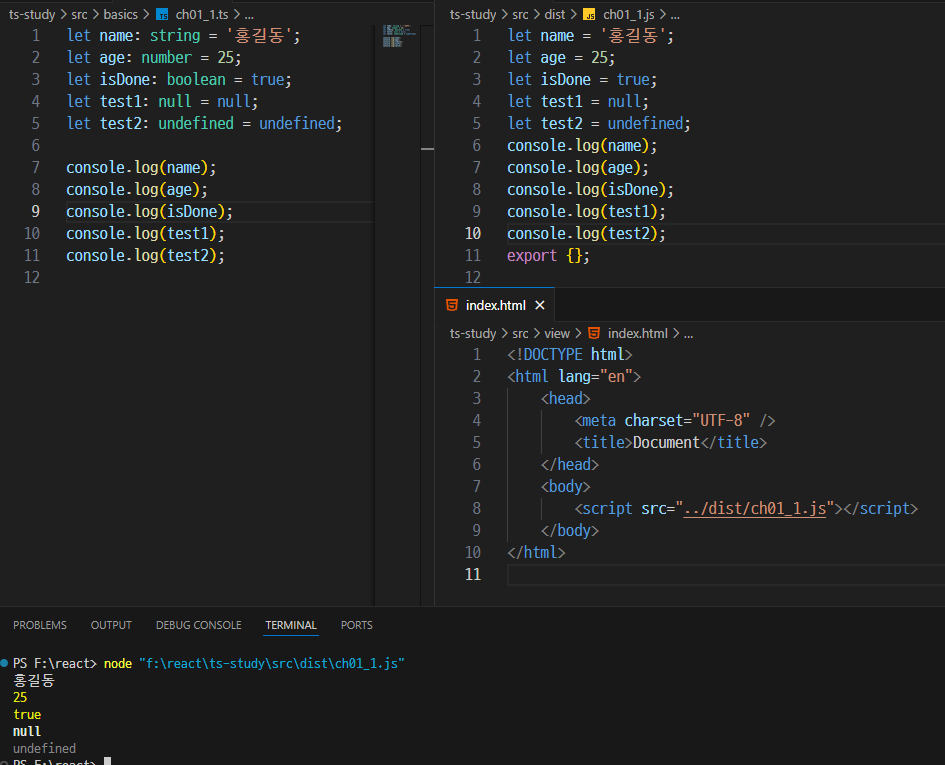The height and width of the screenshot is (765, 945).
Task: Click DOCTYPE line in index.html
Action: coord(570,354)
